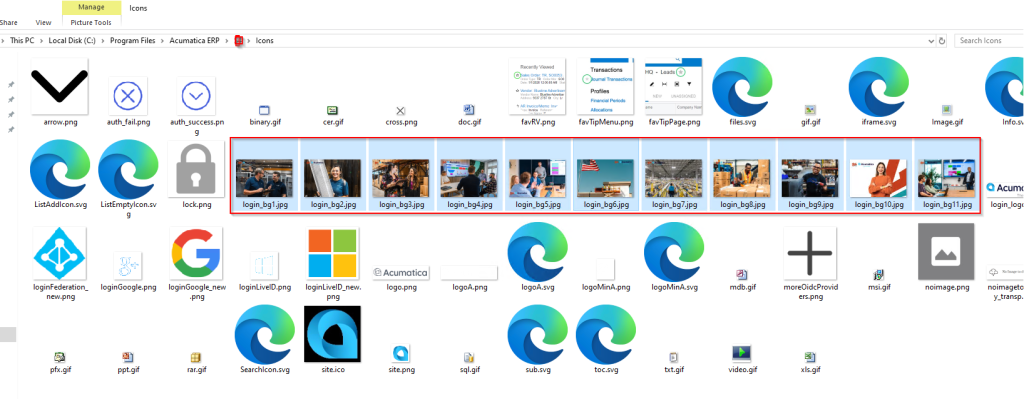Select ppt.gif file
This screenshot has width=1024, height=399.
tap(128, 357)
